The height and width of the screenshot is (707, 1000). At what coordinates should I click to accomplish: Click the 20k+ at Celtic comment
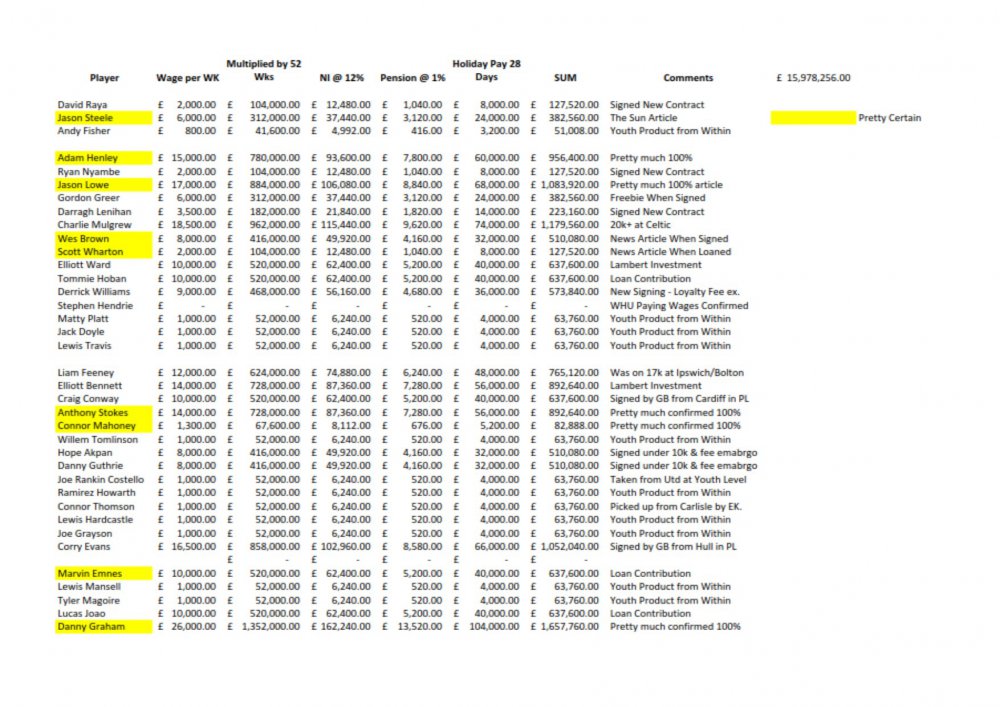[x=643, y=225]
